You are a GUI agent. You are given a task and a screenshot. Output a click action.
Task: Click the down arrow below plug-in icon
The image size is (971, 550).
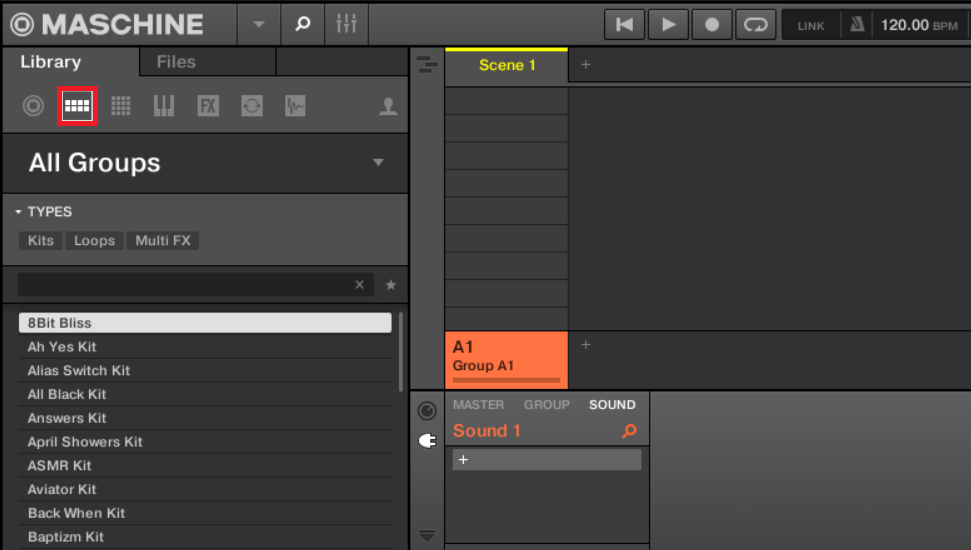coord(427,535)
